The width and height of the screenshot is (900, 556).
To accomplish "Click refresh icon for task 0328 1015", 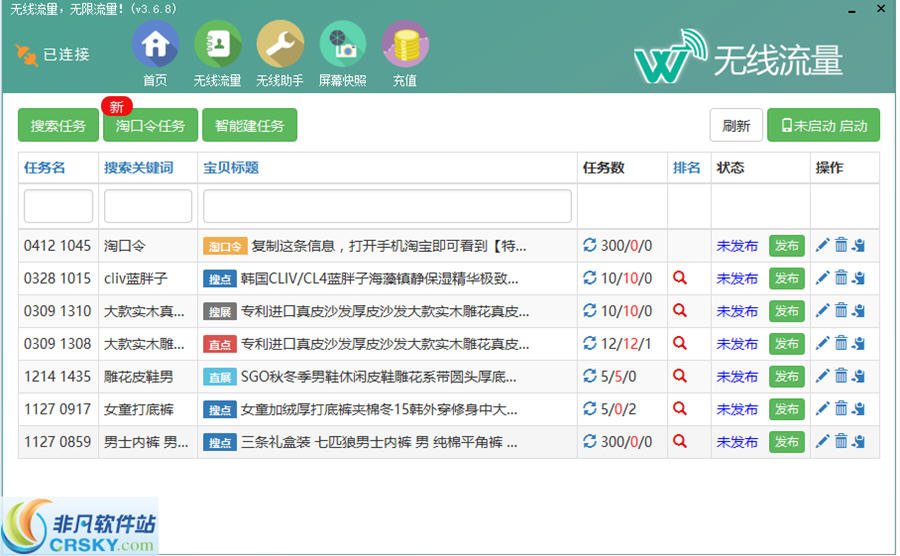I will click(589, 278).
